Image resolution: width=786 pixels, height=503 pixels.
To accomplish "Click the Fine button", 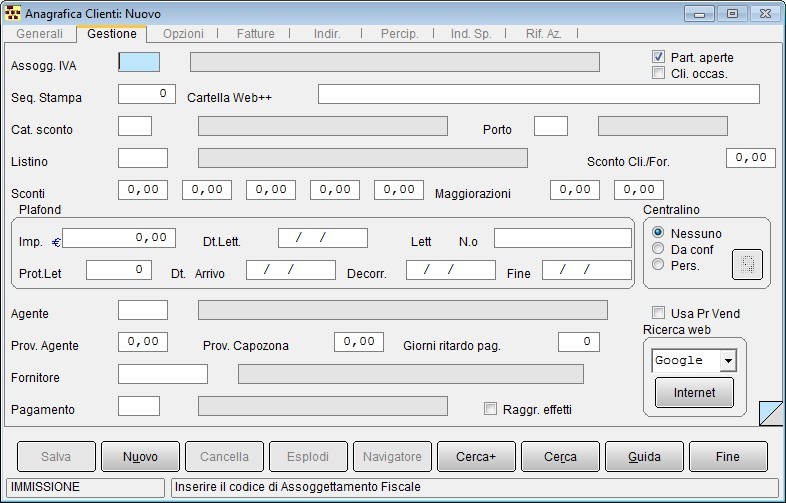I will point(728,456).
